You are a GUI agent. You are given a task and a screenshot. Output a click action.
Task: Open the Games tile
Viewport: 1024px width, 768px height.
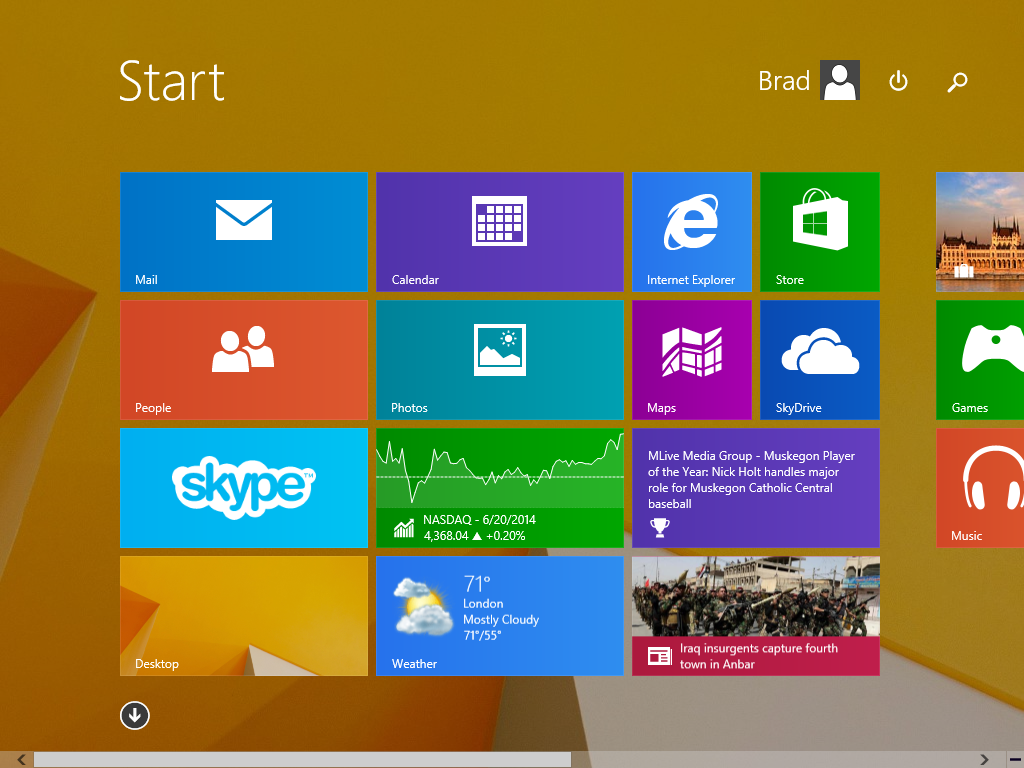[x=980, y=360]
